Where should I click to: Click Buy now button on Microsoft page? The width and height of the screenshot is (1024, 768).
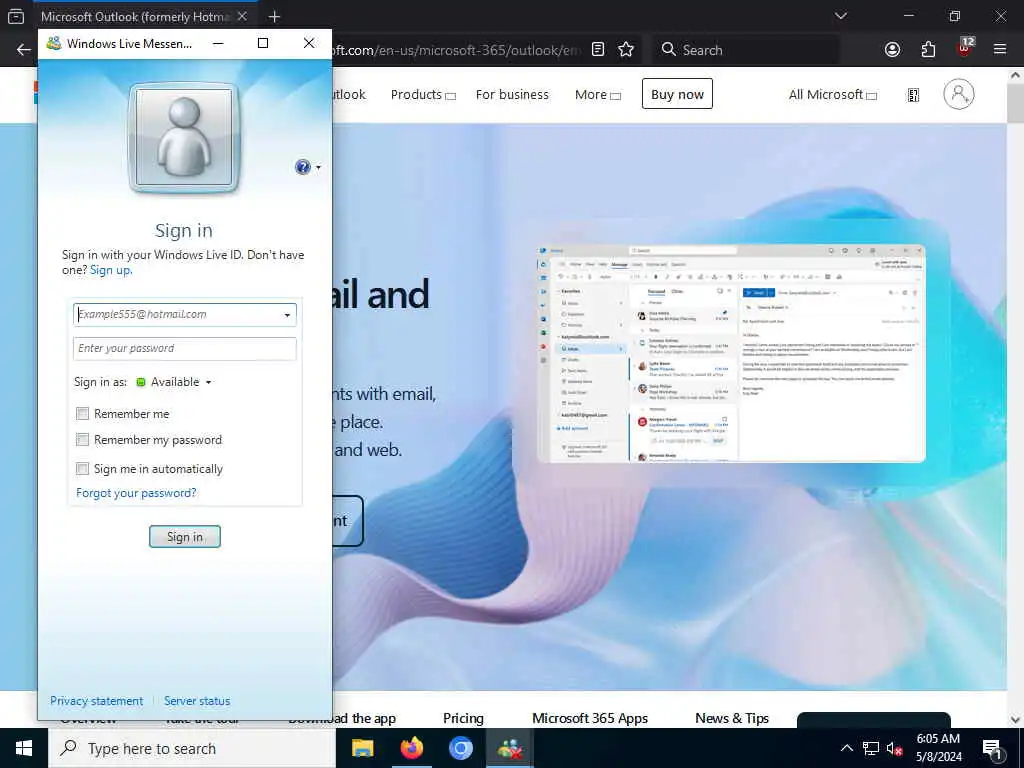point(677,94)
